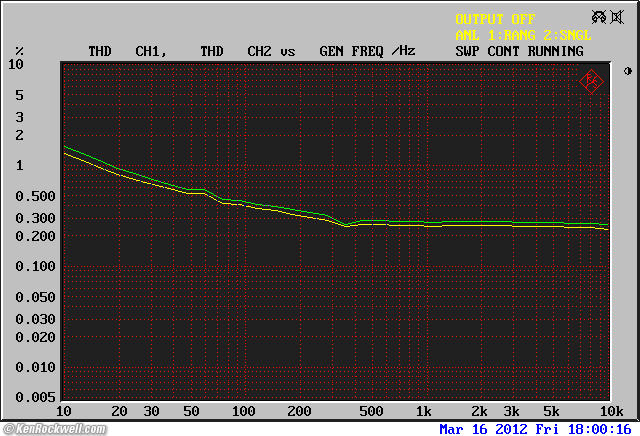Image resolution: width=640 pixels, height=436 pixels.
Task: Click the 0.100 Y-axis label
Action: pyautogui.click(x=35, y=267)
